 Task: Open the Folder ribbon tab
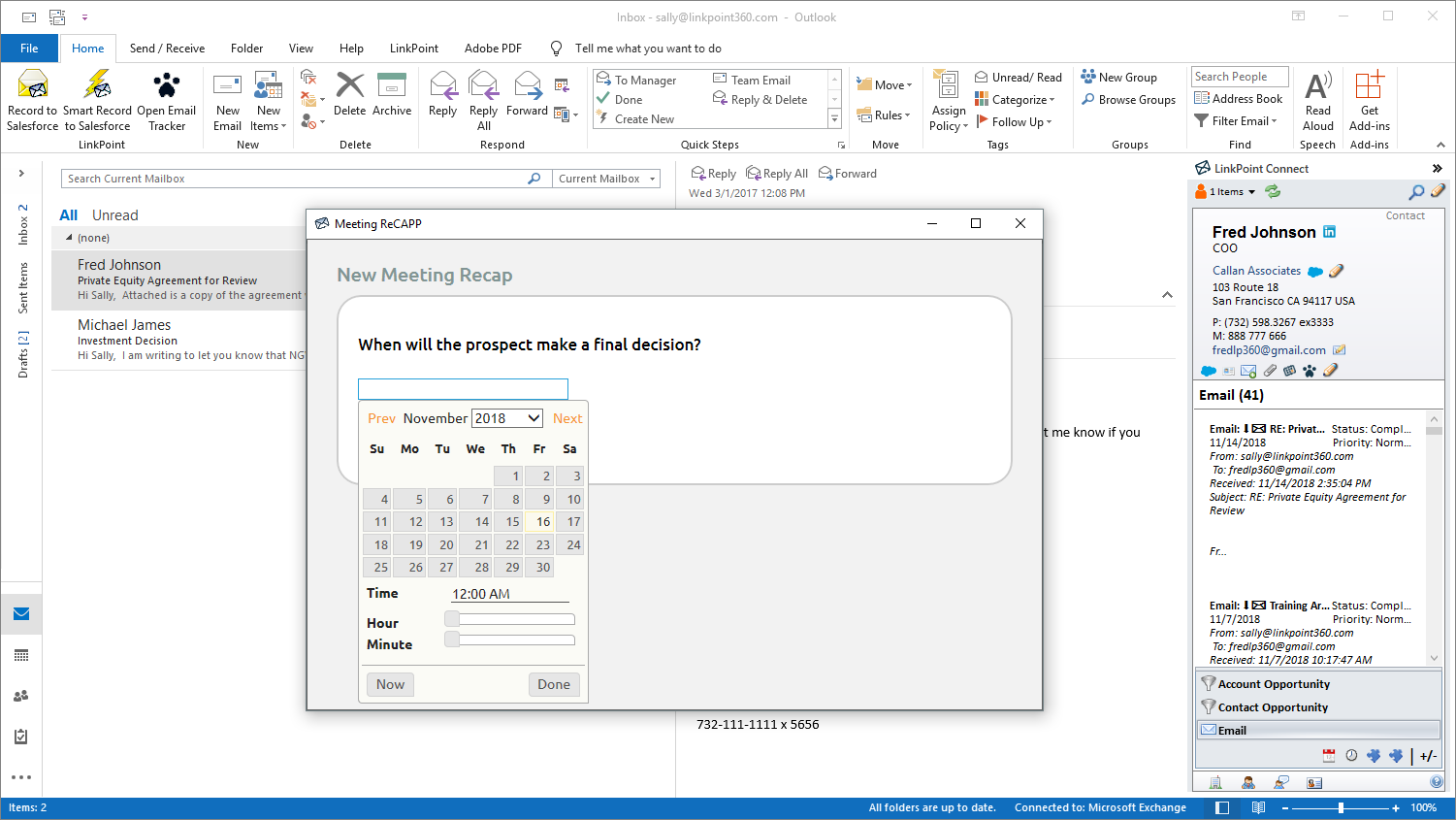pos(246,49)
